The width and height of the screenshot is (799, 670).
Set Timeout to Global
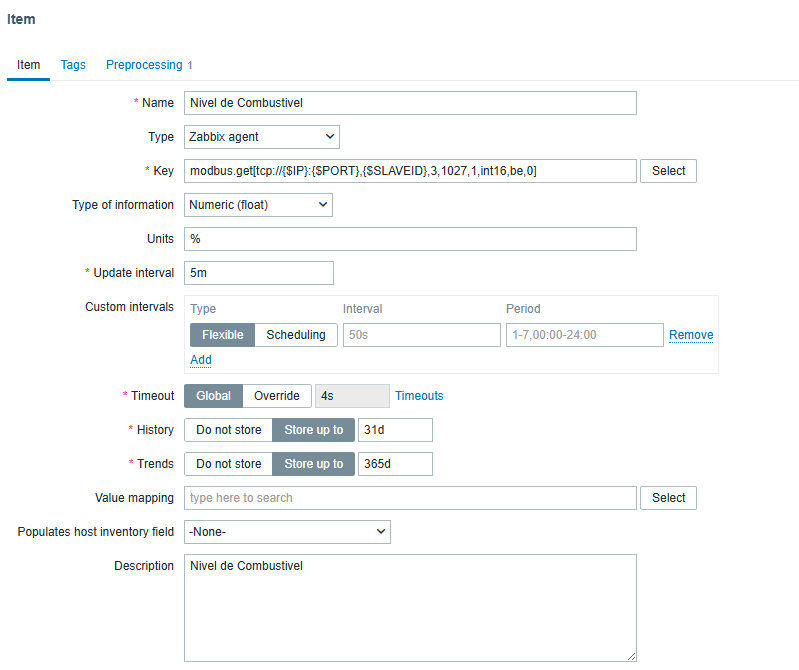pyautogui.click(x=213, y=396)
